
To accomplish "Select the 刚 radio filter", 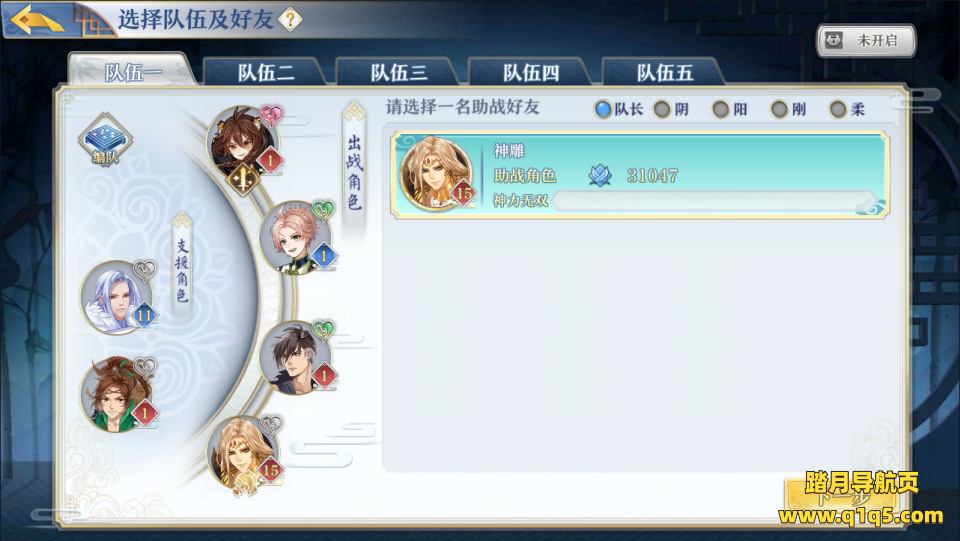I will tap(788, 109).
